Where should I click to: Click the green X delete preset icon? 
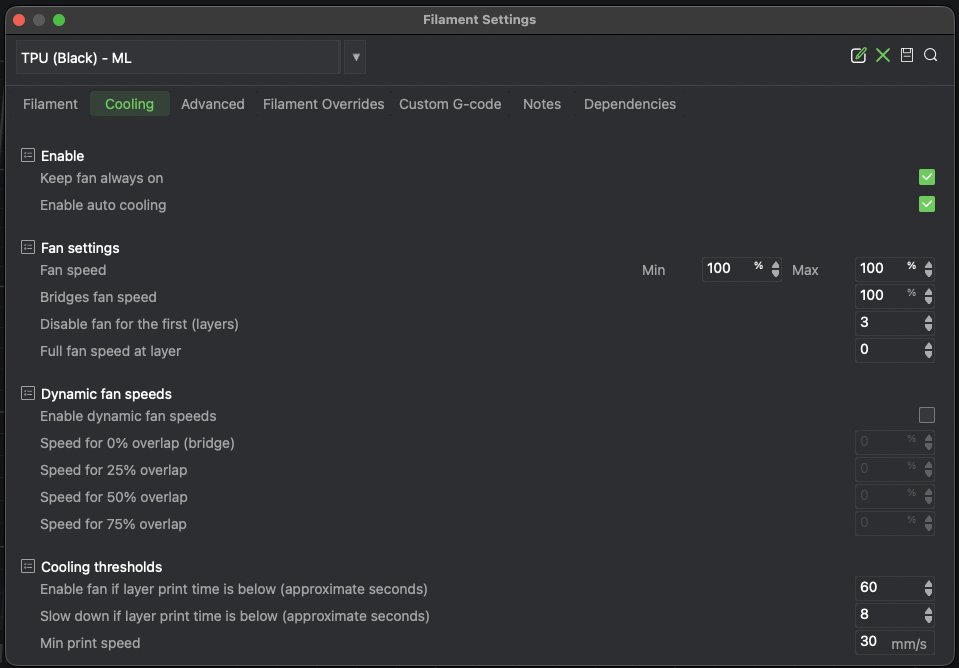(x=883, y=56)
